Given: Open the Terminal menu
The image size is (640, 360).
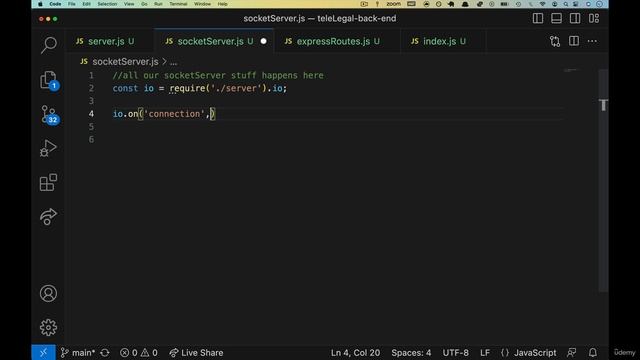Looking at the screenshot, I should (x=178, y=4).
